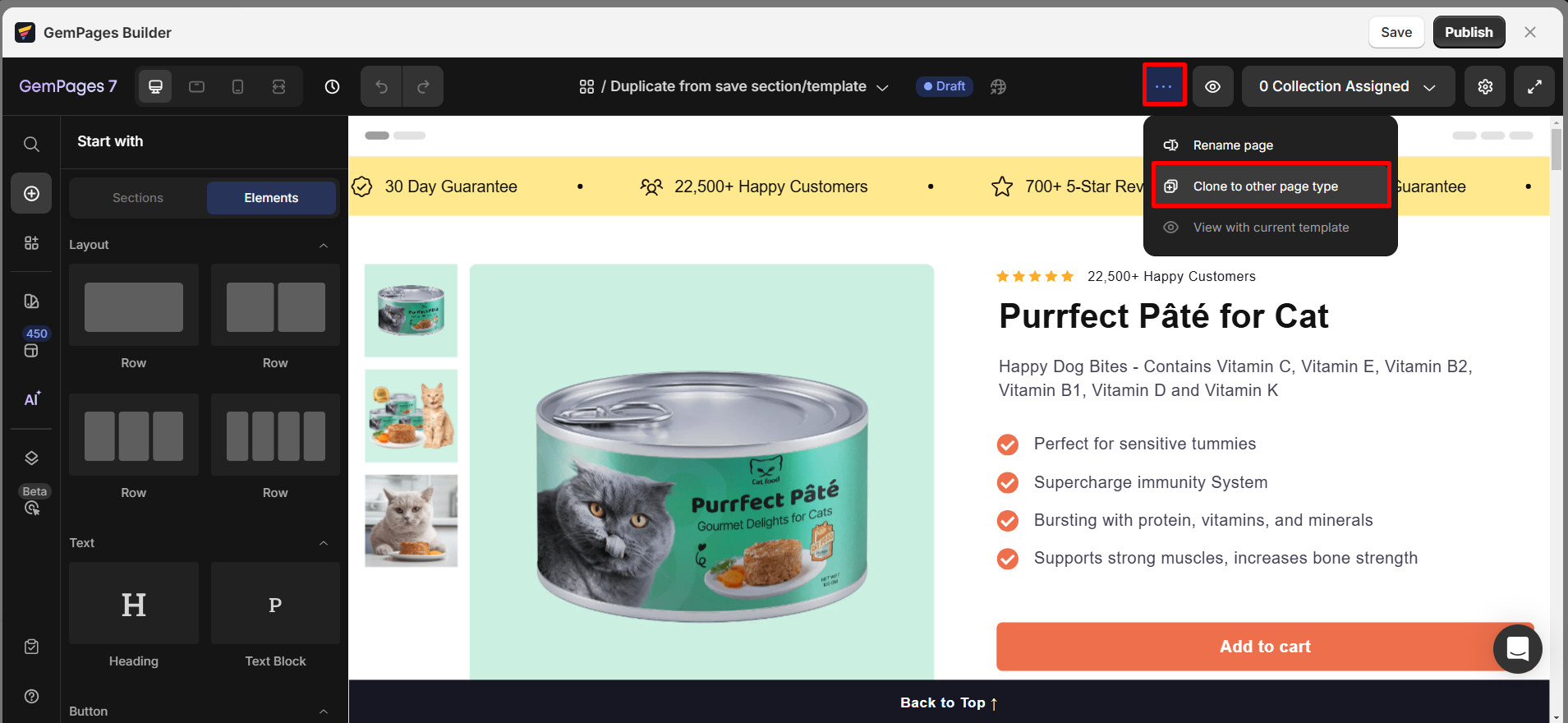Click the undo arrow

381,86
